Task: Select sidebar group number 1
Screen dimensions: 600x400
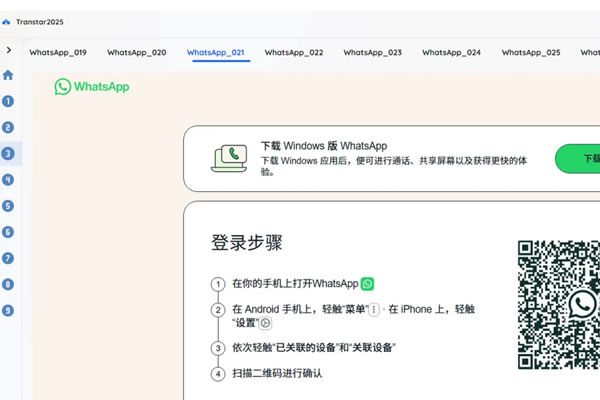Action: pyautogui.click(x=8, y=101)
